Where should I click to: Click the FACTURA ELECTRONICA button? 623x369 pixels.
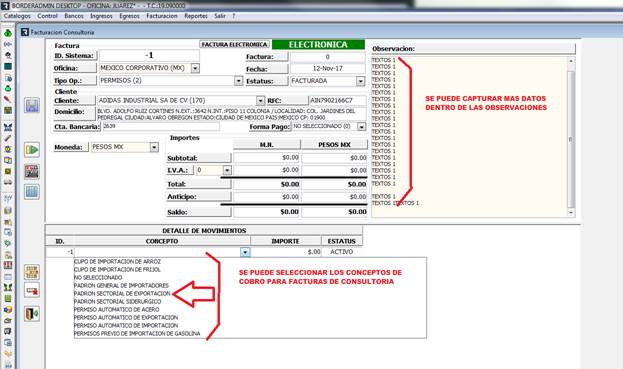coord(234,44)
